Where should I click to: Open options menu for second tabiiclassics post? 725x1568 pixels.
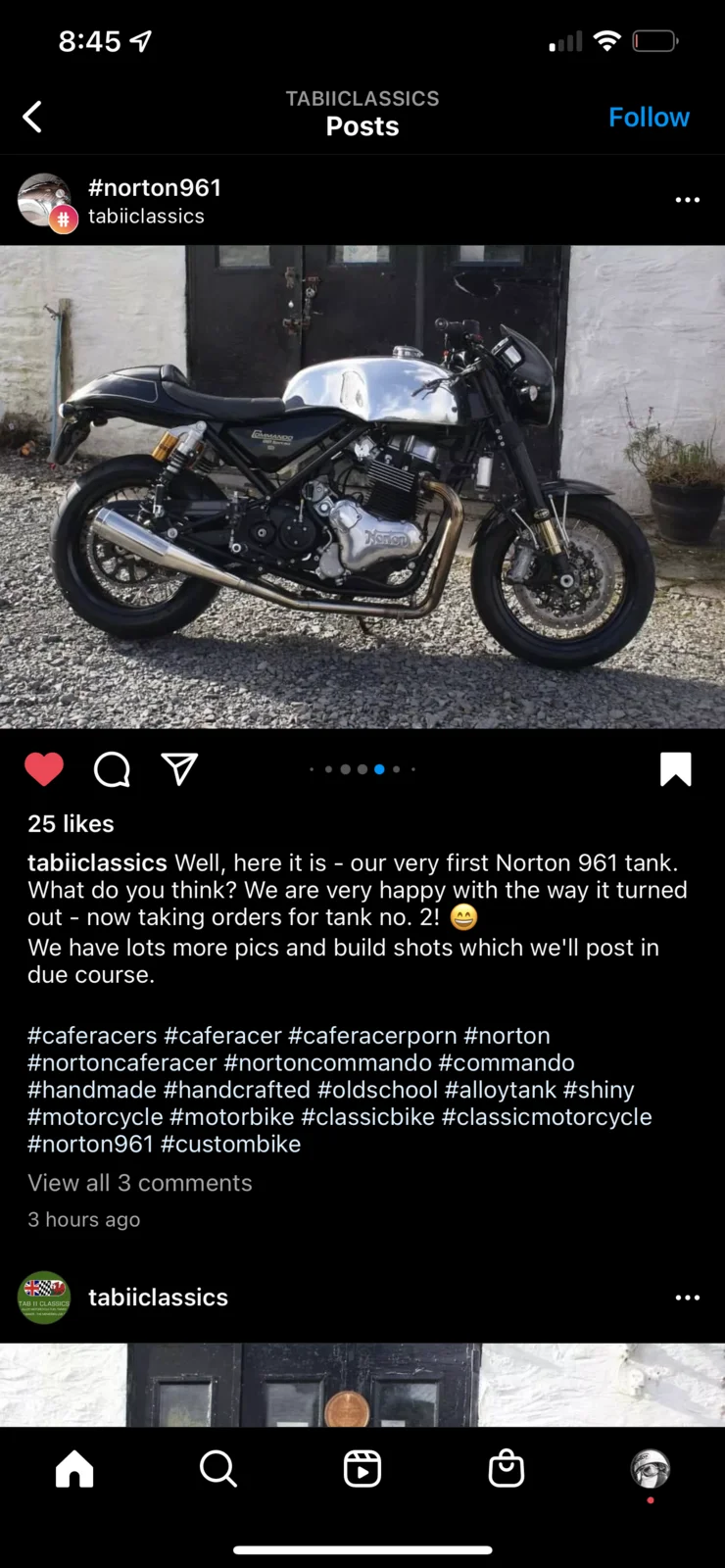tap(688, 1298)
